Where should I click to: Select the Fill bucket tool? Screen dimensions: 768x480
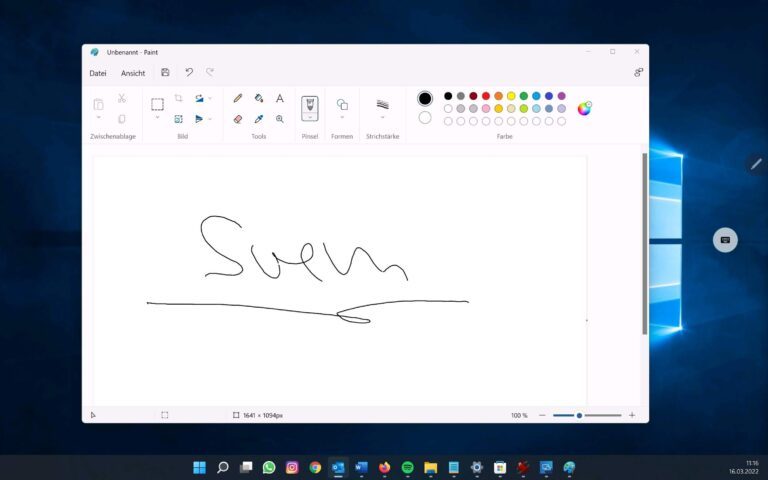click(259, 98)
